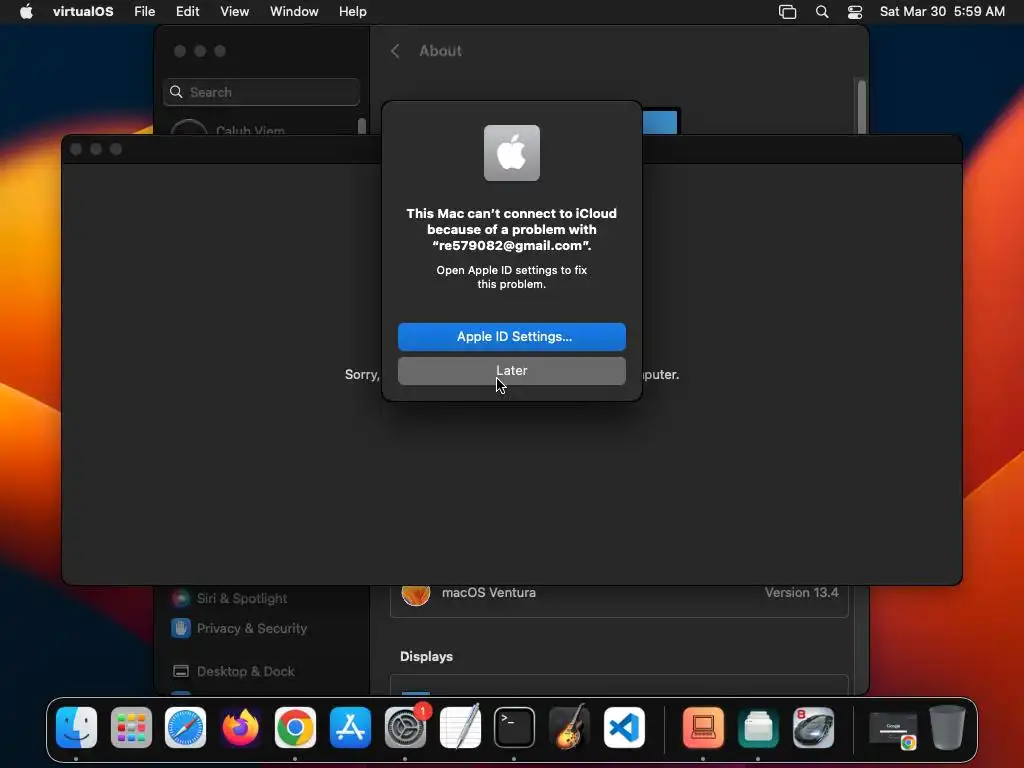
Task: Click the orange laptop app icon in the Dock
Action: 703,728
